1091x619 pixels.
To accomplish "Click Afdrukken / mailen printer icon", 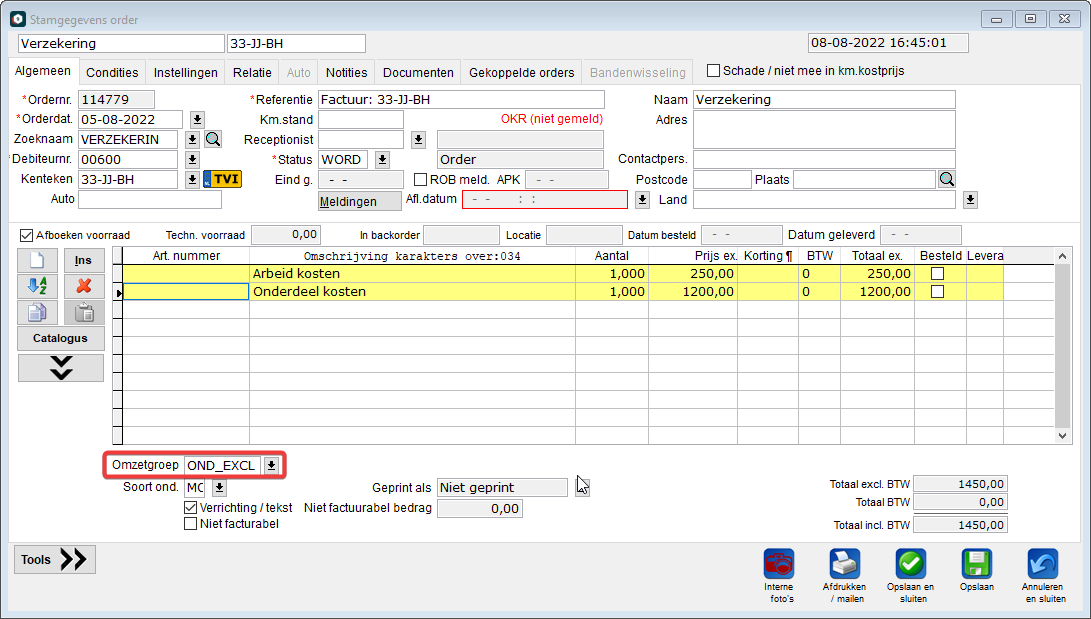I will [x=844, y=564].
